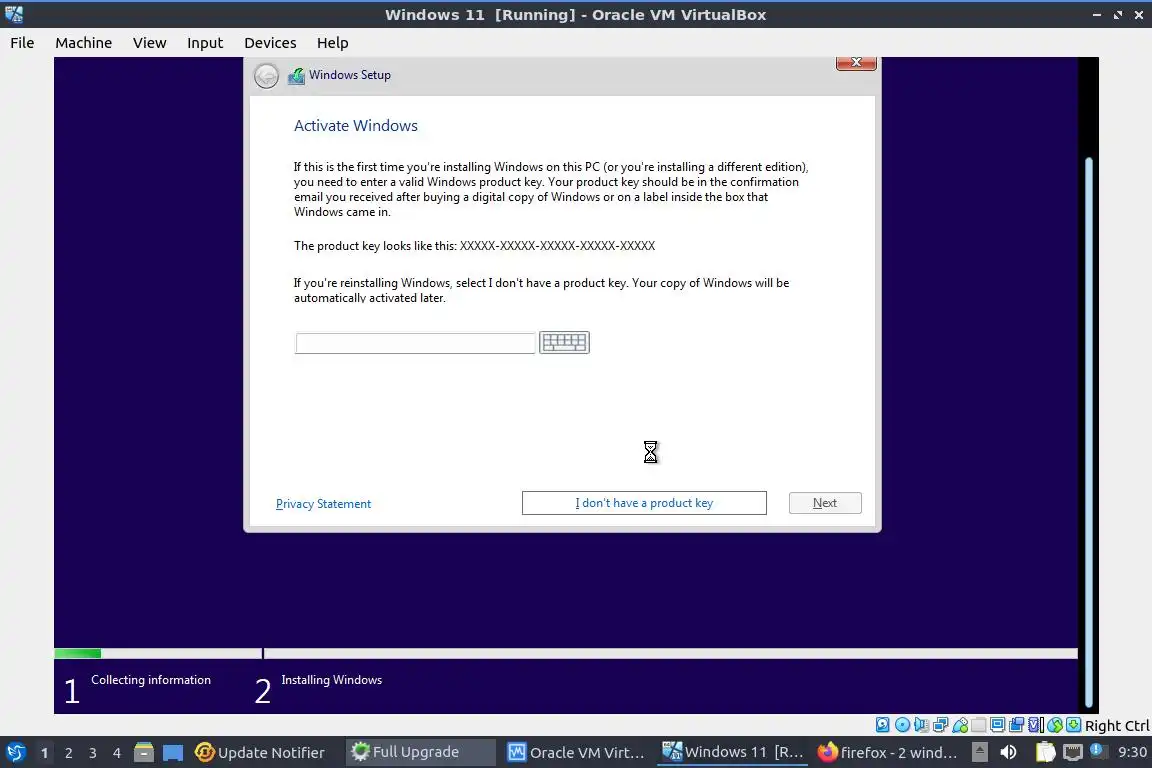Click the keyboard capture arrow icon

[1073, 725]
